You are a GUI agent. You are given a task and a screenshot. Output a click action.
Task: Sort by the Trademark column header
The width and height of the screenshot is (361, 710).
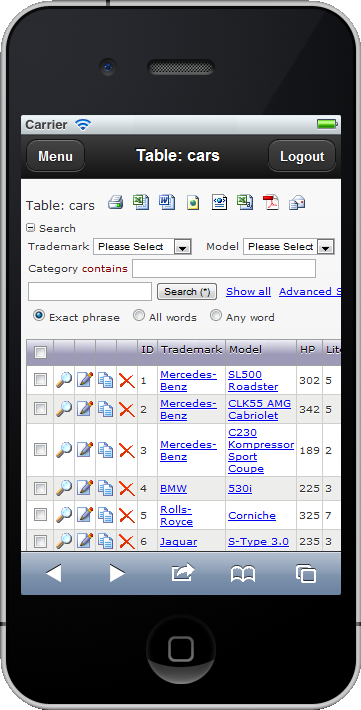coord(192,350)
